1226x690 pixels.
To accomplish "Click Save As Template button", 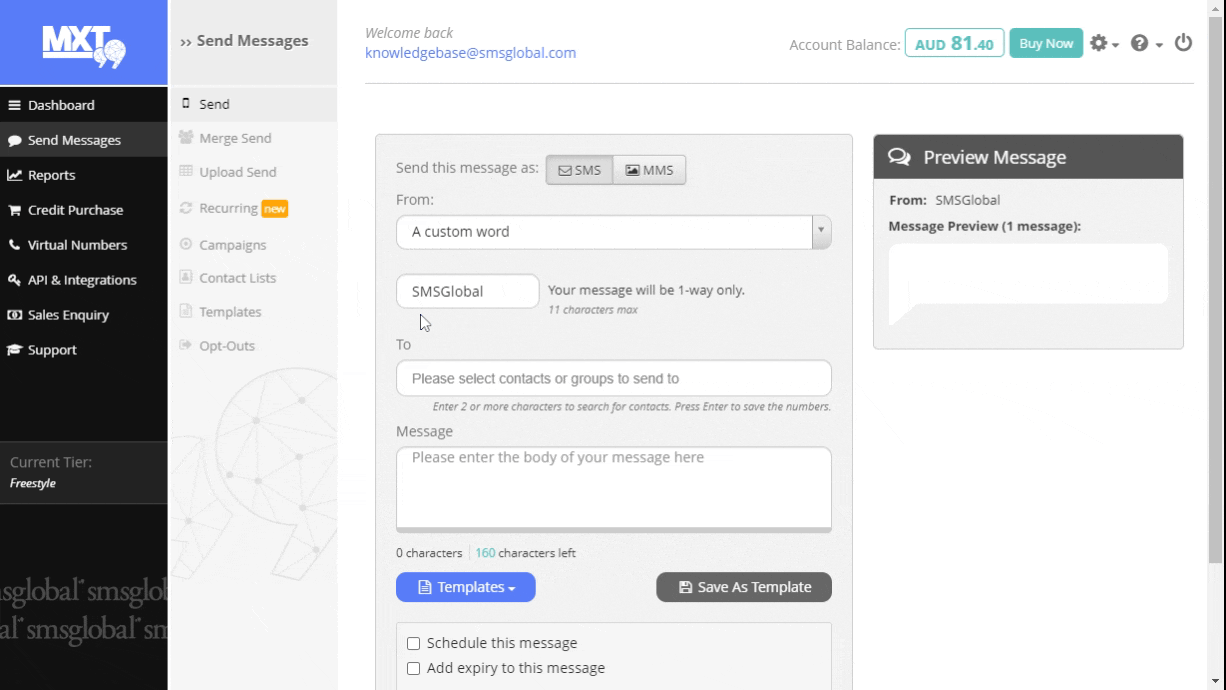I will pyautogui.click(x=743, y=587).
